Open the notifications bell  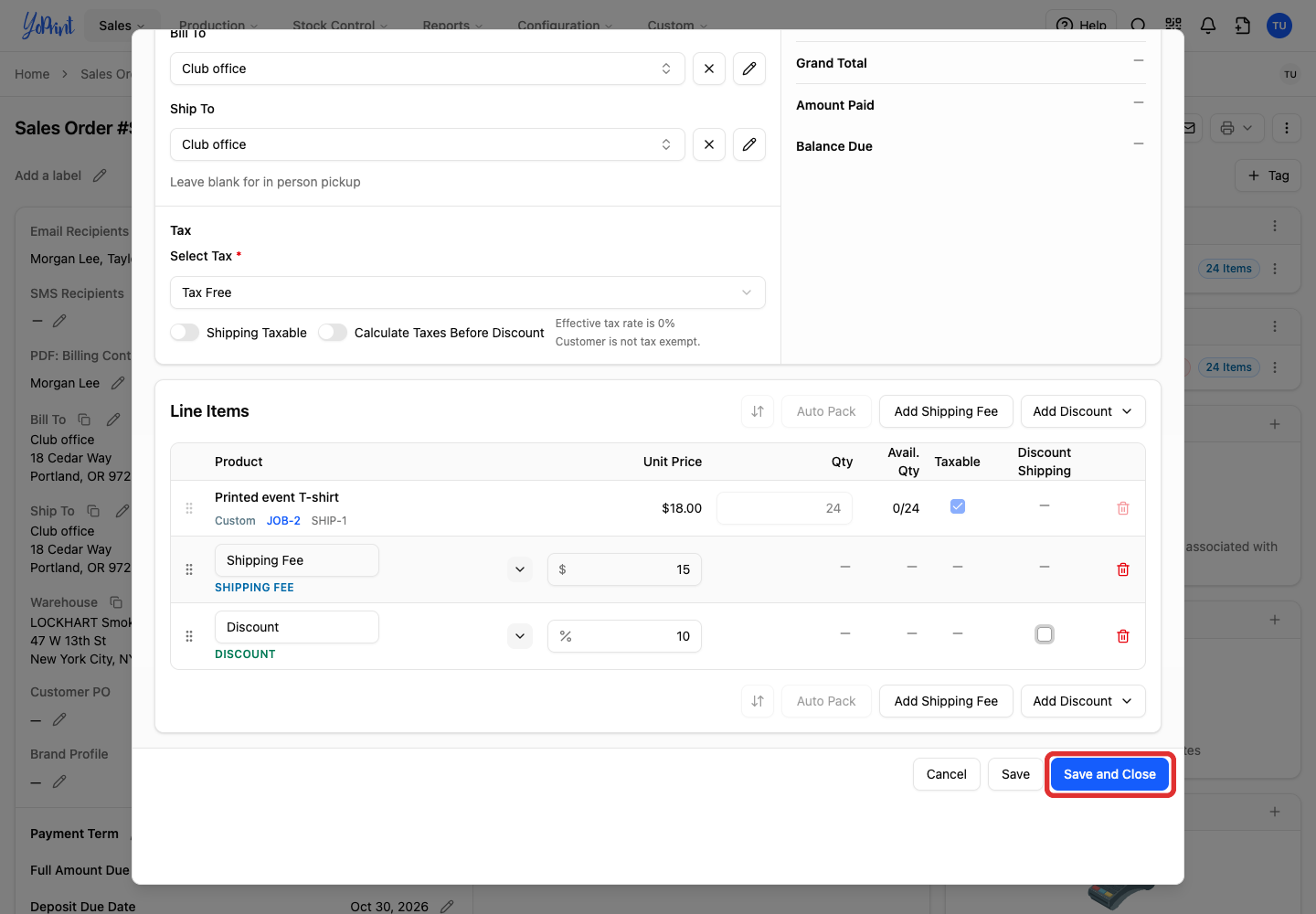(1208, 26)
